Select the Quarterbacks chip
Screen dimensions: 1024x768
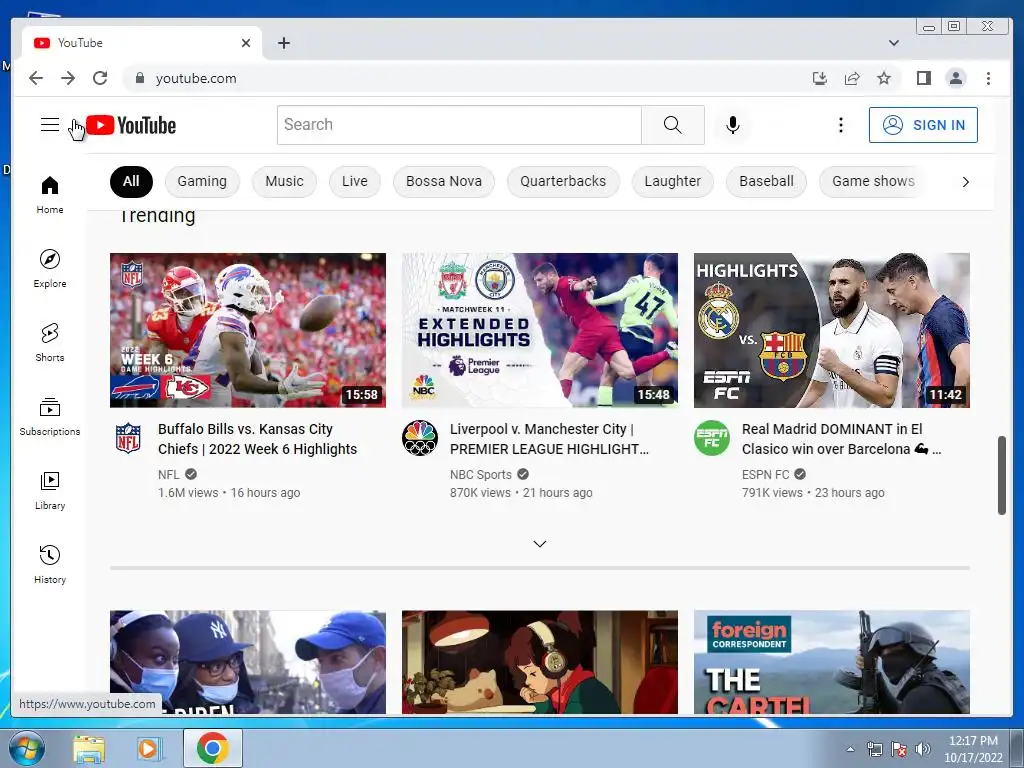tap(563, 182)
